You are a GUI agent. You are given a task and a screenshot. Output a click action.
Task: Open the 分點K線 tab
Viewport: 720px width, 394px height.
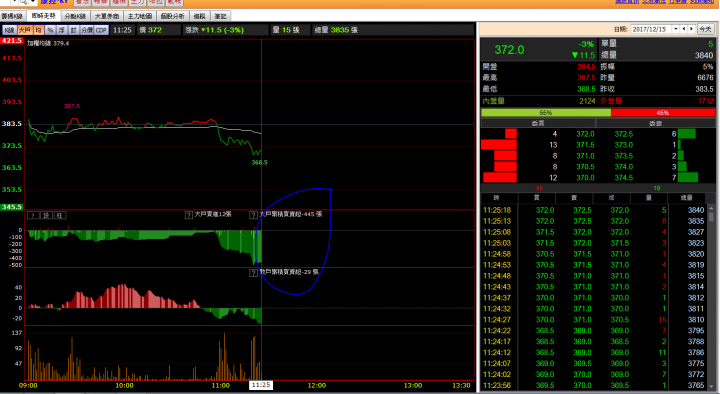pos(75,16)
